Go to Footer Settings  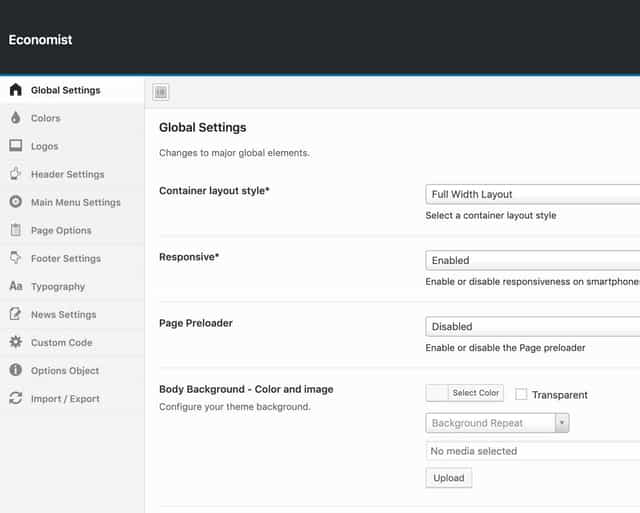(72, 258)
